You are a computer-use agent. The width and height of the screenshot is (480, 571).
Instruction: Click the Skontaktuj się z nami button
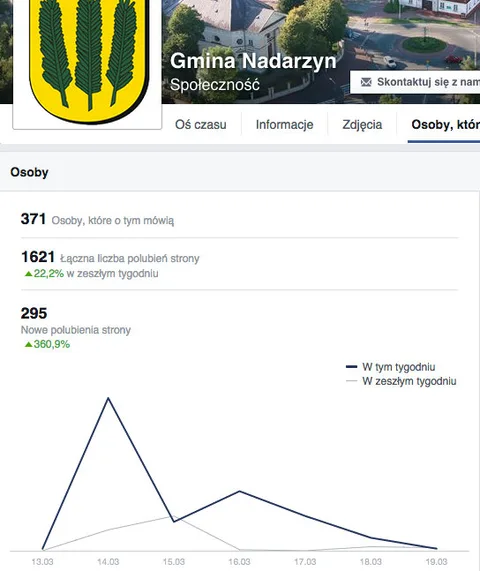coord(415,82)
